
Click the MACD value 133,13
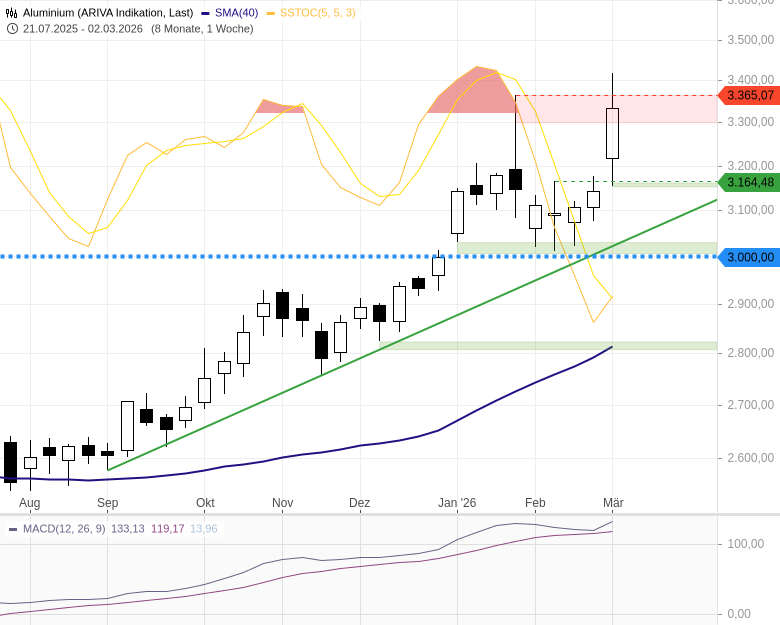coord(128,529)
